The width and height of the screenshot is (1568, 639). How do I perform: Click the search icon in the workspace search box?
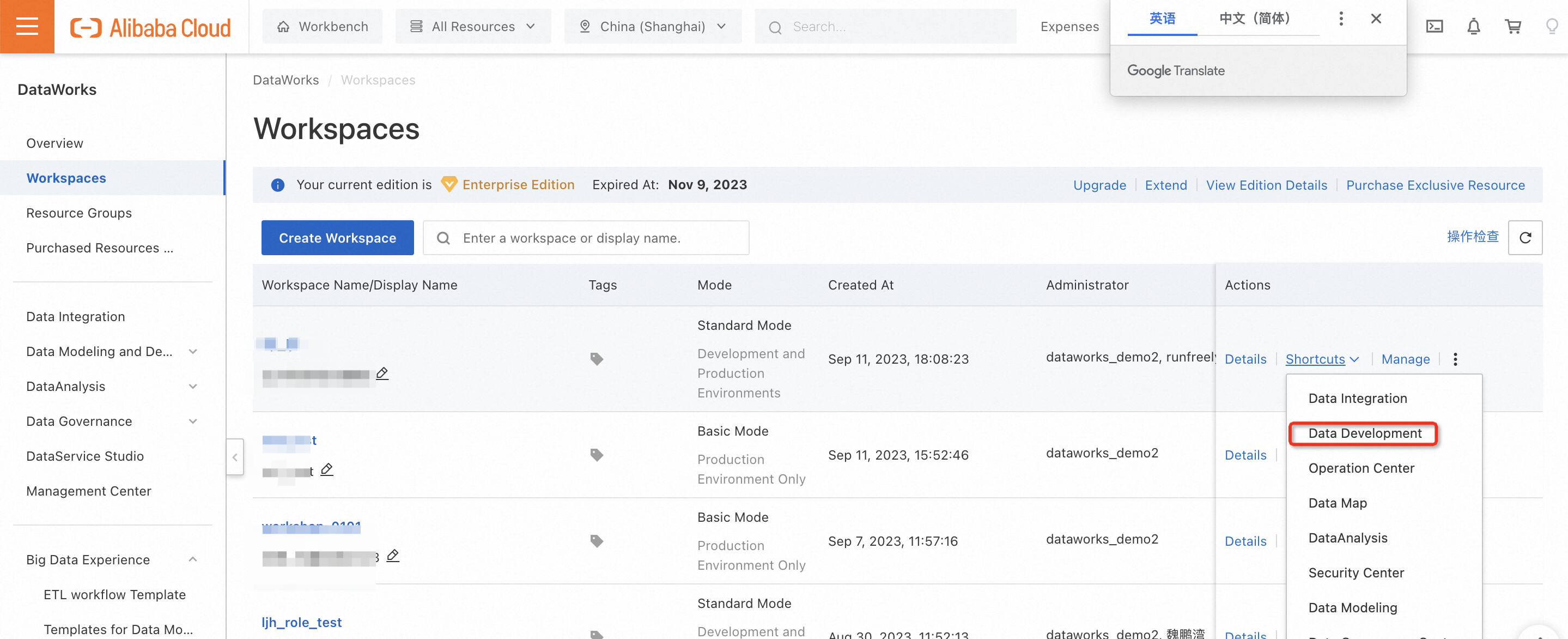[x=443, y=238]
